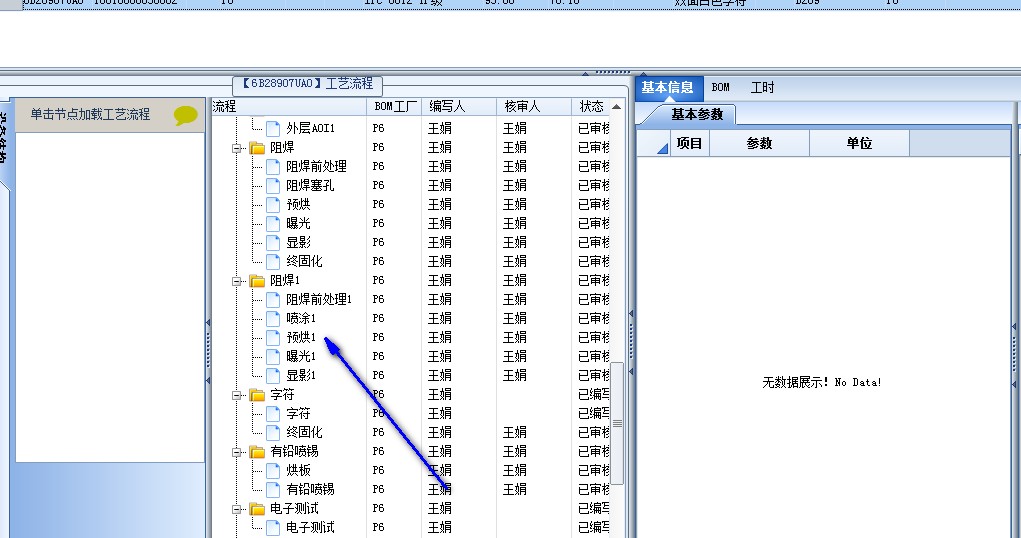Click the 有铅喷锡 folder icon
The height and width of the screenshot is (538, 1021).
[257, 451]
